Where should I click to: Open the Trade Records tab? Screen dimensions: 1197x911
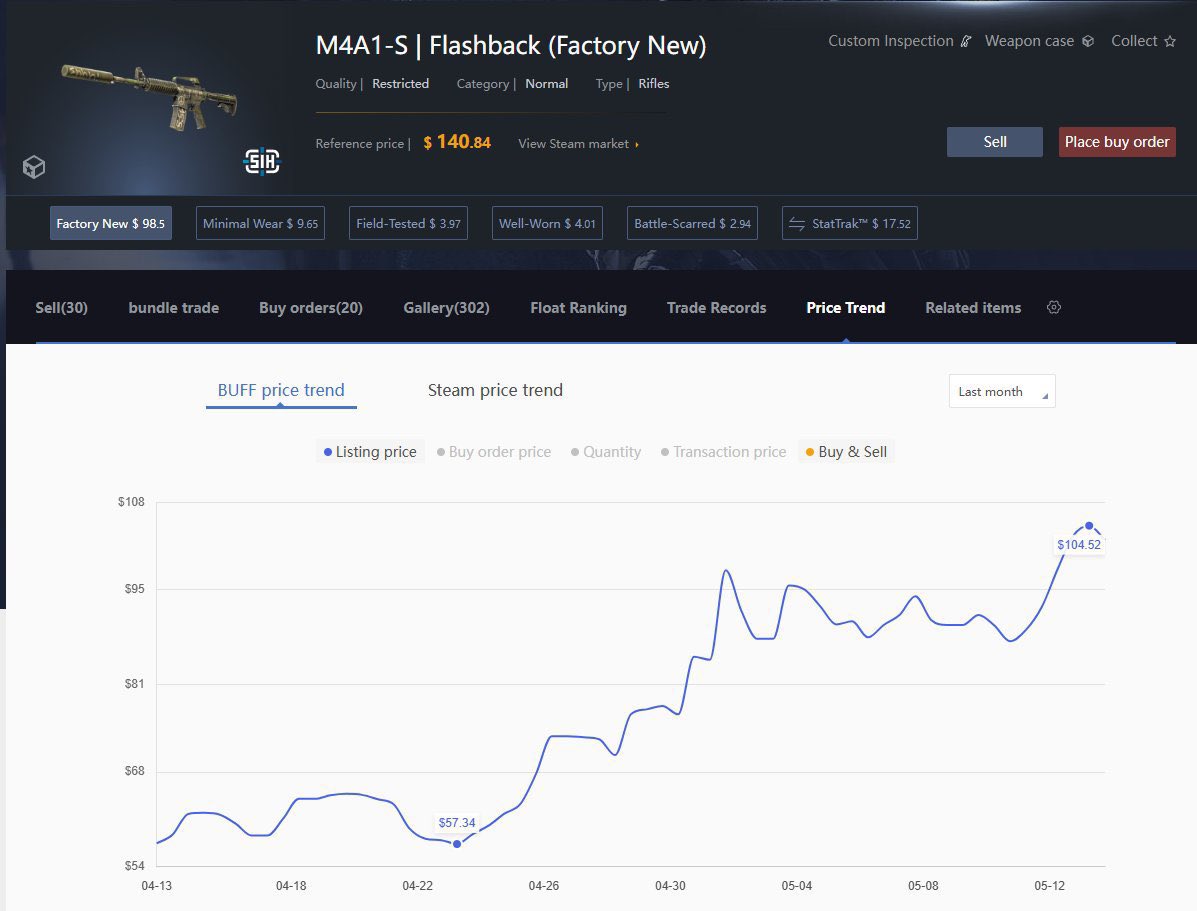tap(716, 308)
